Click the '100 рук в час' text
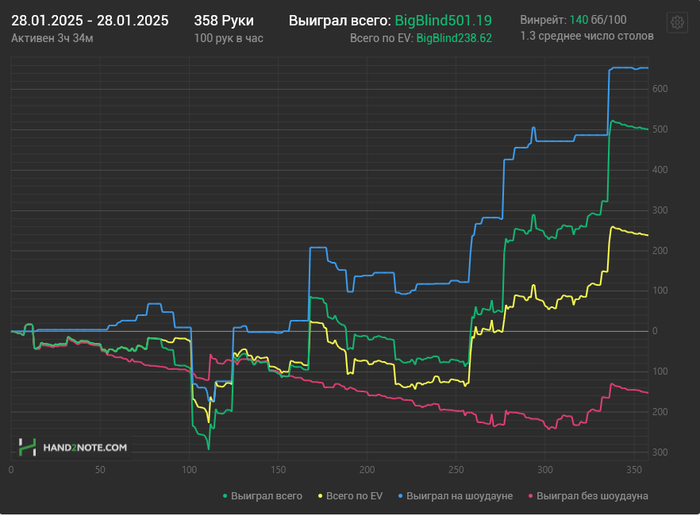Viewport: 700px width, 516px height. click(x=229, y=38)
